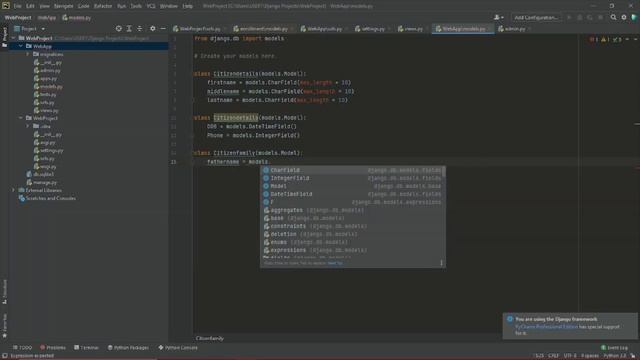Open IDE settings gear in top toolbar

(x=624, y=18)
